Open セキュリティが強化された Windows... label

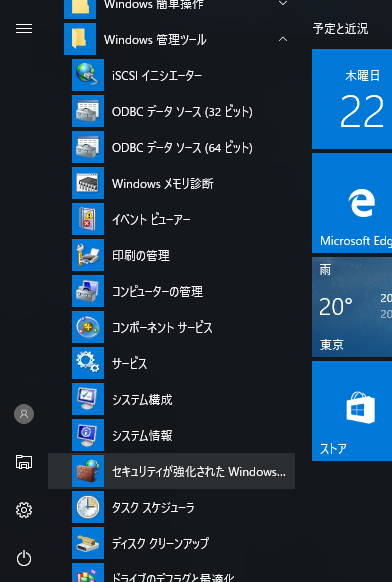pyautogui.click(x=199, y=471)
